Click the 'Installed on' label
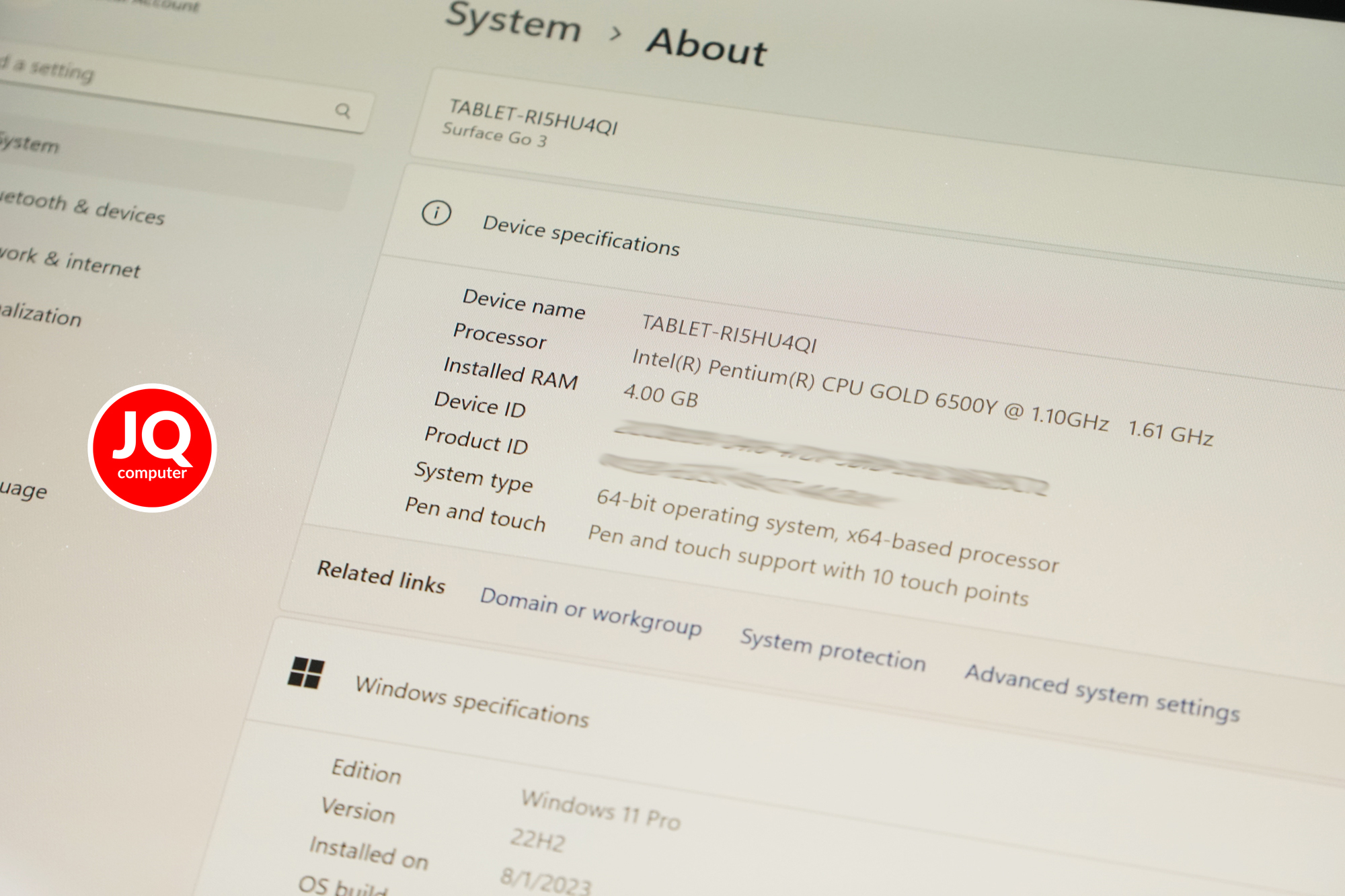1345x896 pixels. (369, 854)
